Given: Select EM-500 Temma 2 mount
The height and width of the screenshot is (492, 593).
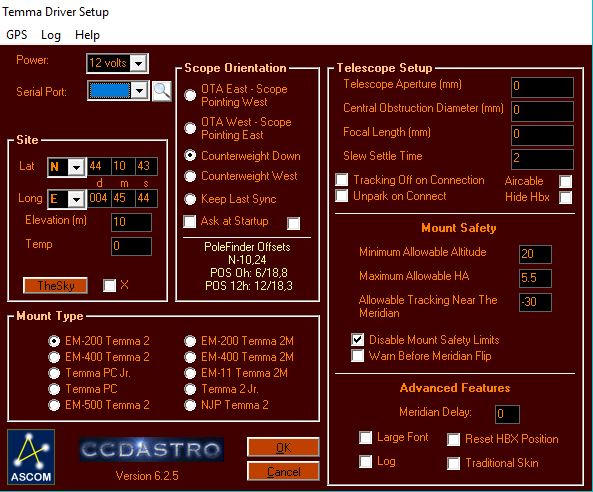Looking at the screenshot, I should coord(54,405).
